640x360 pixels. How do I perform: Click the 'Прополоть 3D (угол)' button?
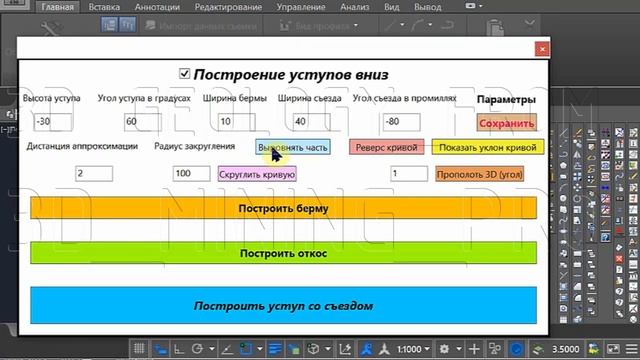pyautogui.click(x=479, y=174)
